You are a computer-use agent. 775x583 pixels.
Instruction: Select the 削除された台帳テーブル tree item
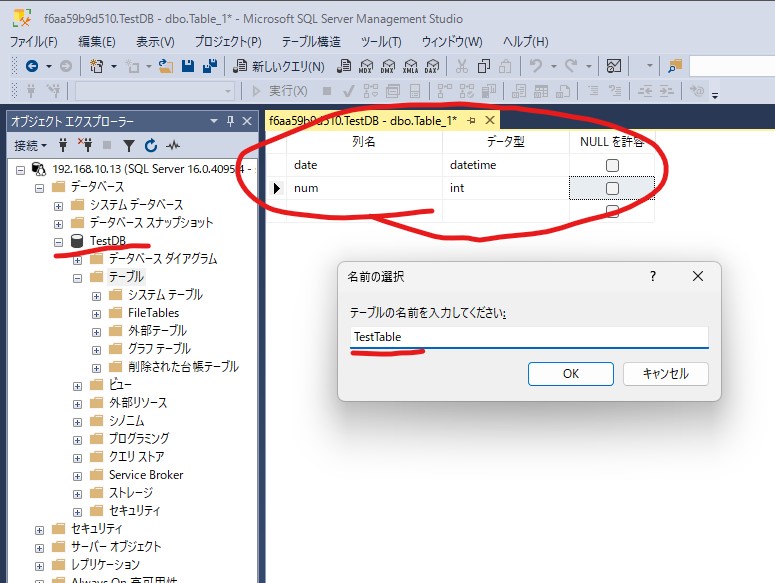click(183, 367)
